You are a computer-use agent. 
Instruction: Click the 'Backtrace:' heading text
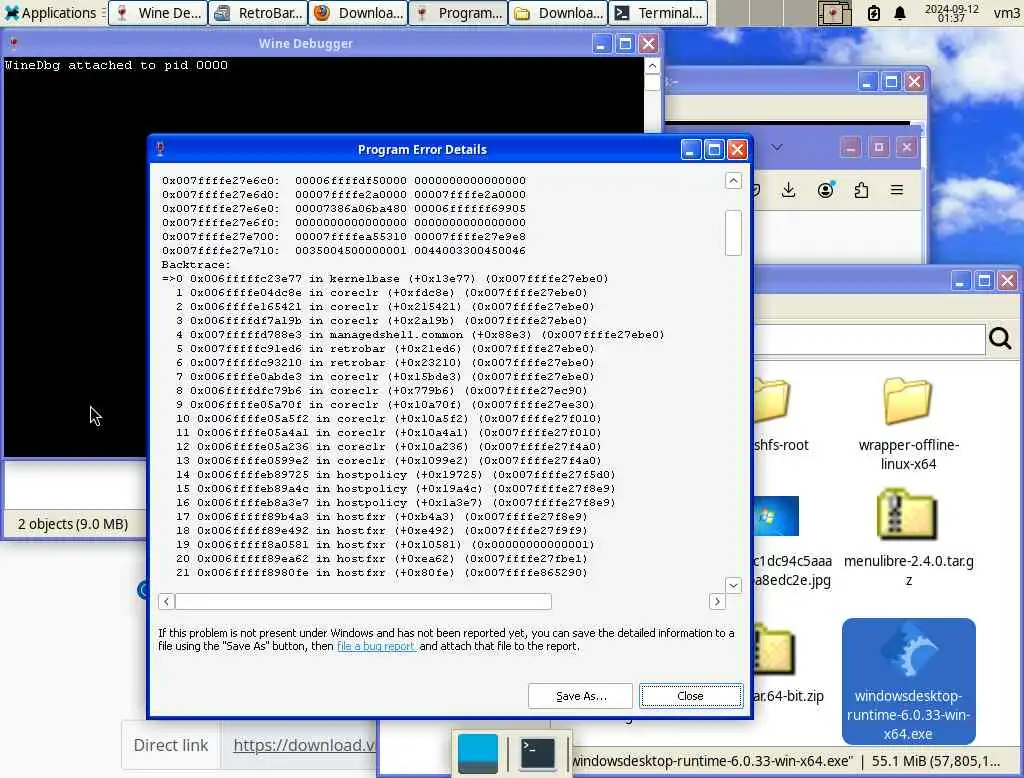pos(196,265)
